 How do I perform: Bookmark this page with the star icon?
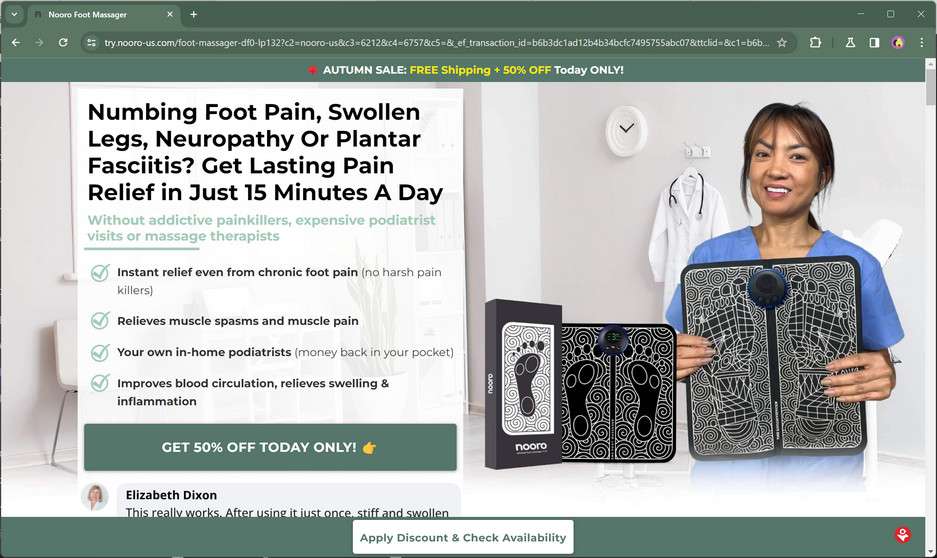[x=782, y=42]
